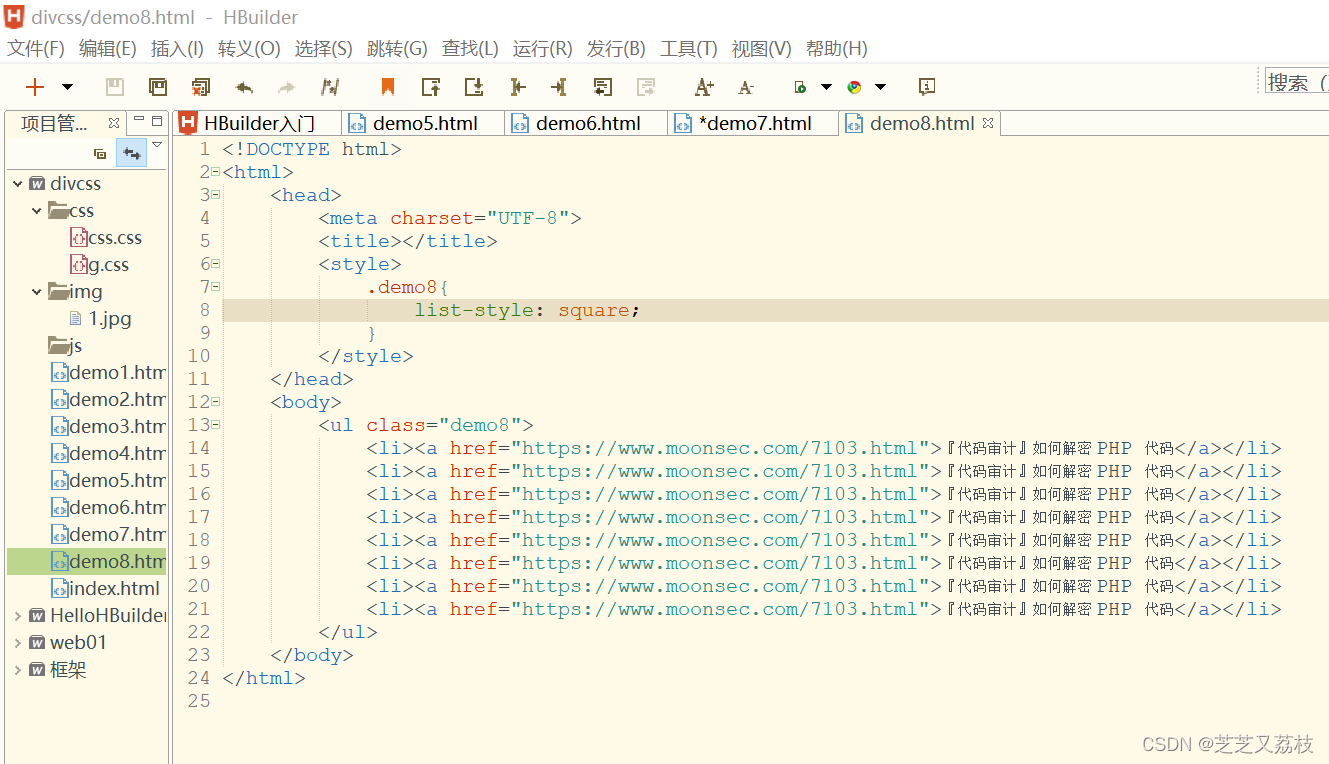1329x764 pixels.
Task: Select demo3.html in the project tree
Action: (x=108, y=427)
